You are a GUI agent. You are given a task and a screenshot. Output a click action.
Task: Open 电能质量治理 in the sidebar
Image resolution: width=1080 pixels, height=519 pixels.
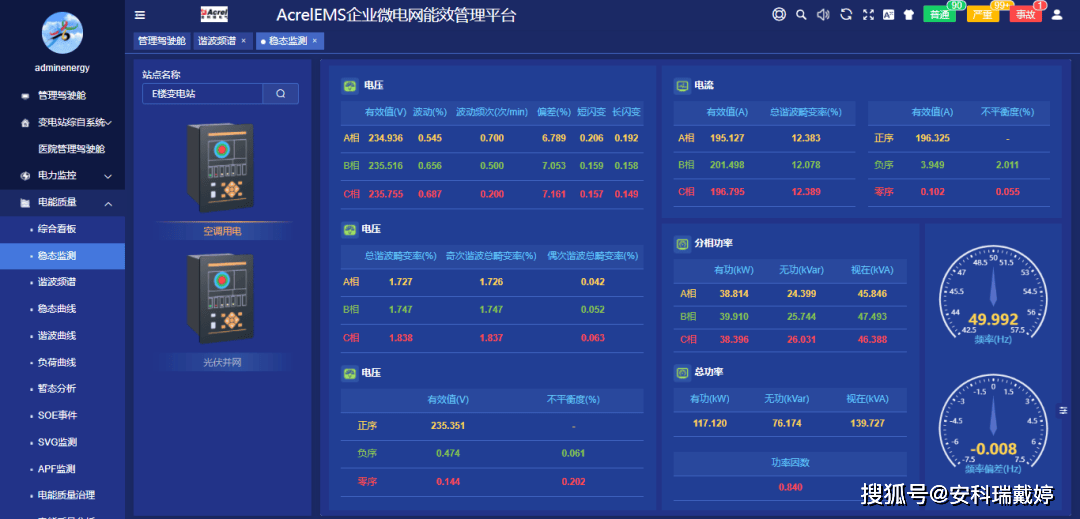coord(66,496)
